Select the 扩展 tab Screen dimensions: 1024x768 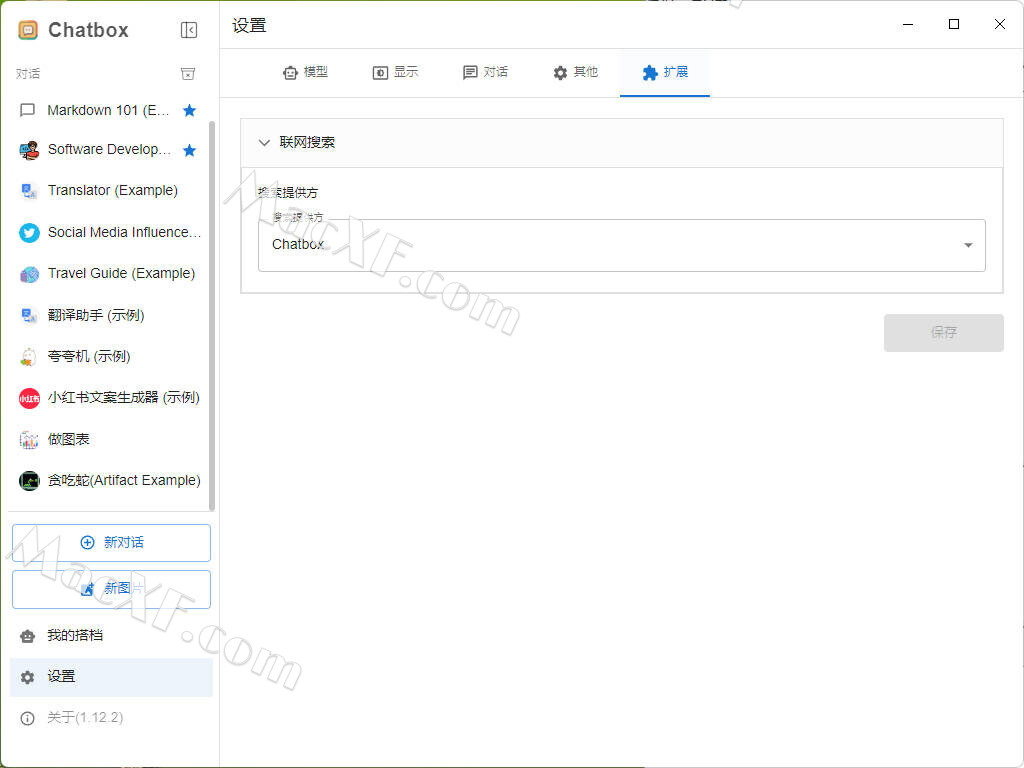665,72
